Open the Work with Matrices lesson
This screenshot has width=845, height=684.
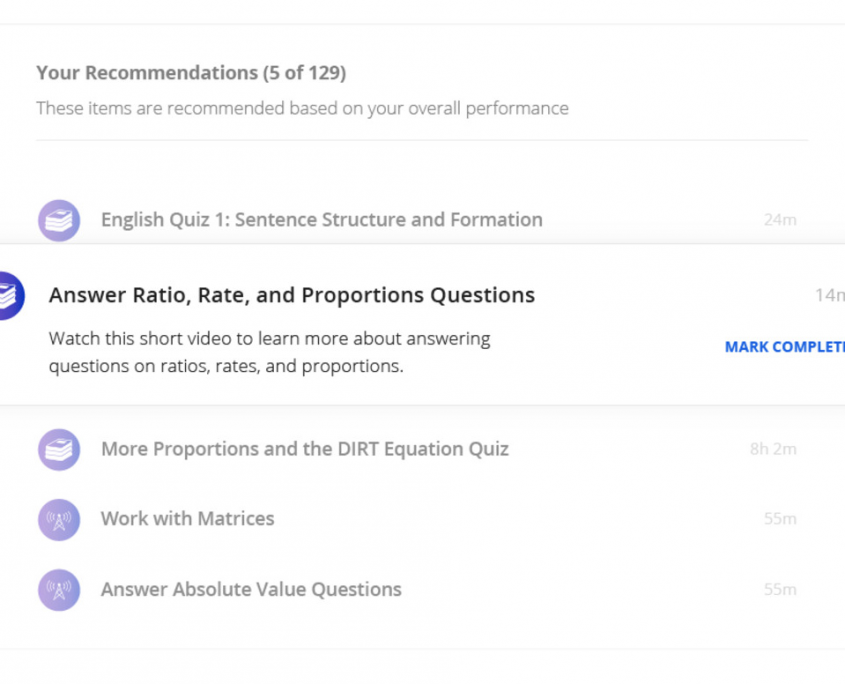tap(187, 519)
